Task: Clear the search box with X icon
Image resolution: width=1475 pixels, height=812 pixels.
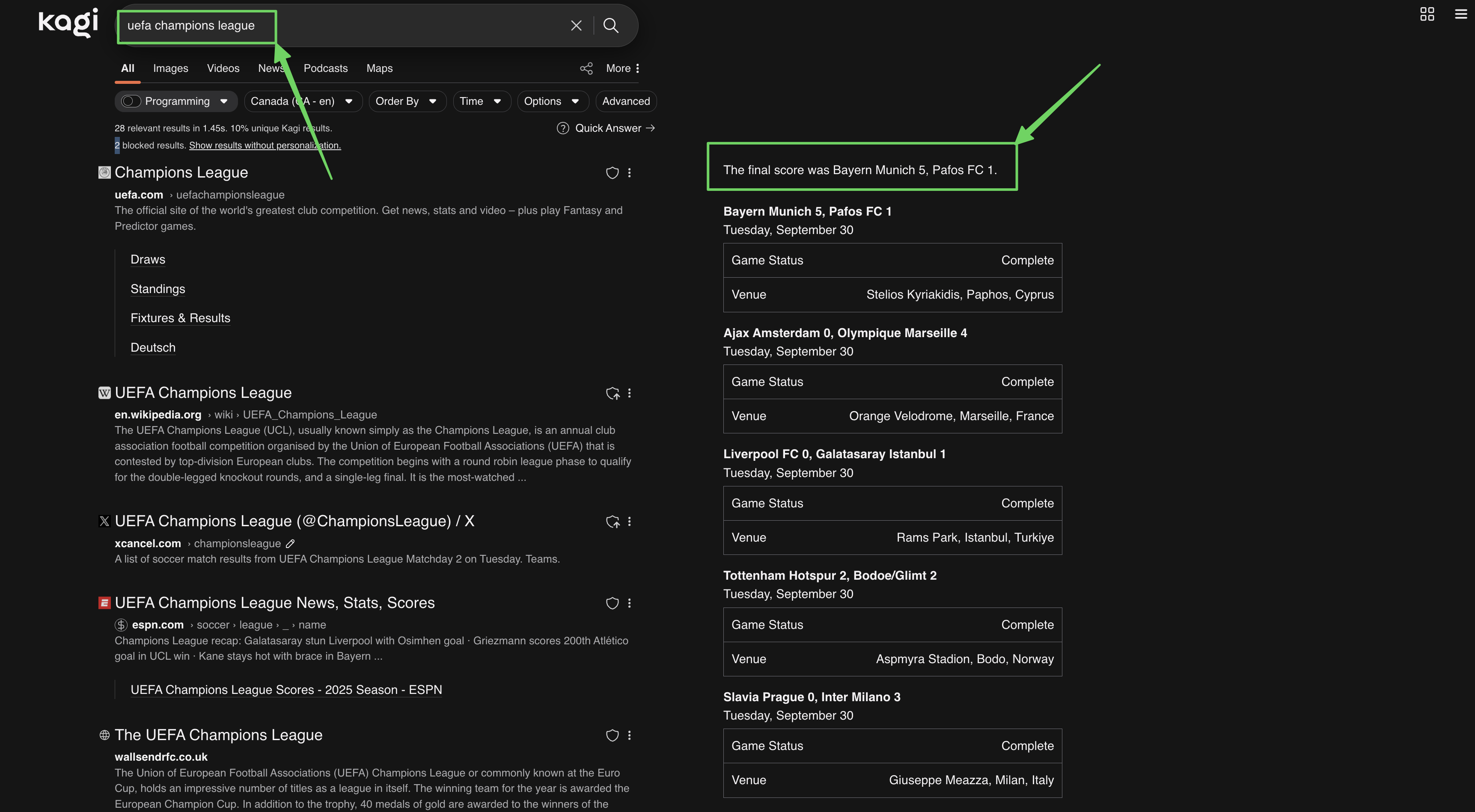Action: pos(576,26)
